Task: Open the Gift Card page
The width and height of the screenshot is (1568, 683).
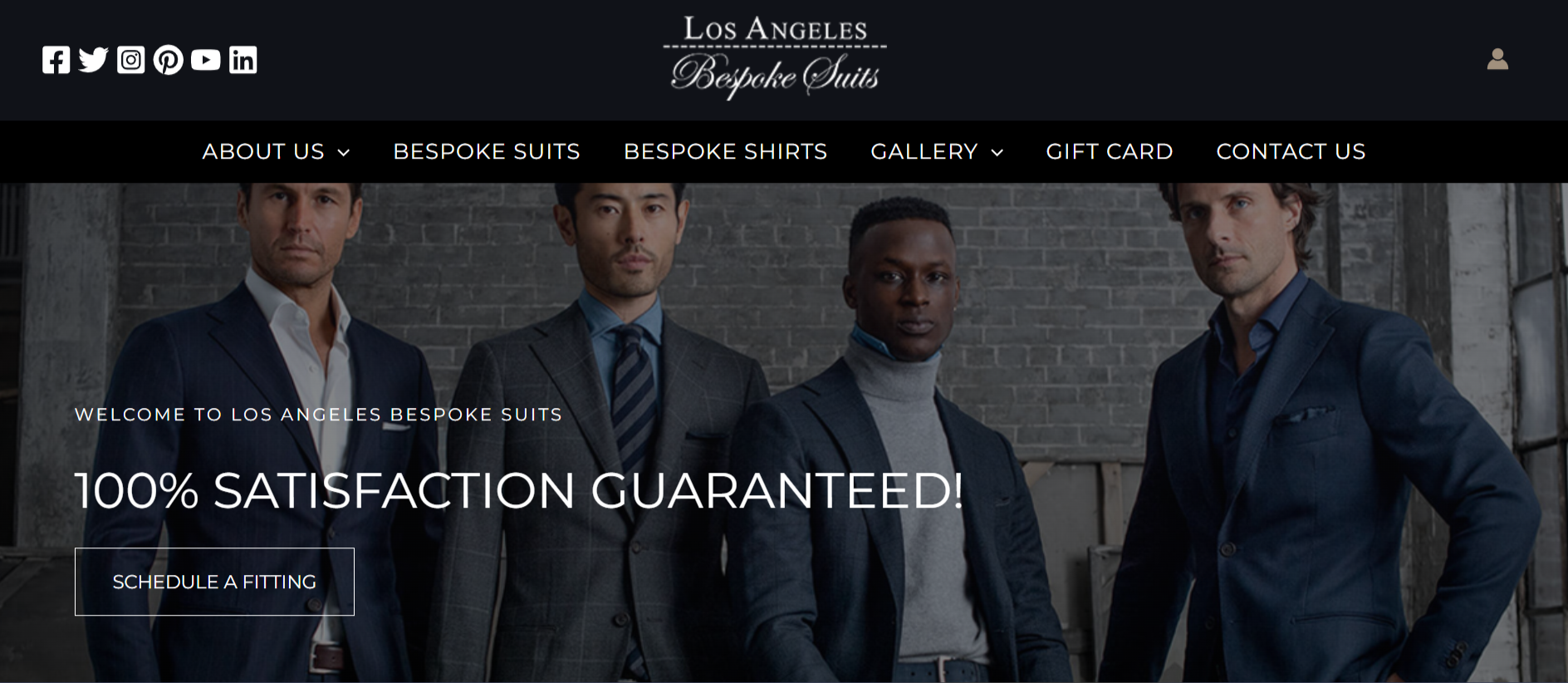Action: tap(1110, 151)
